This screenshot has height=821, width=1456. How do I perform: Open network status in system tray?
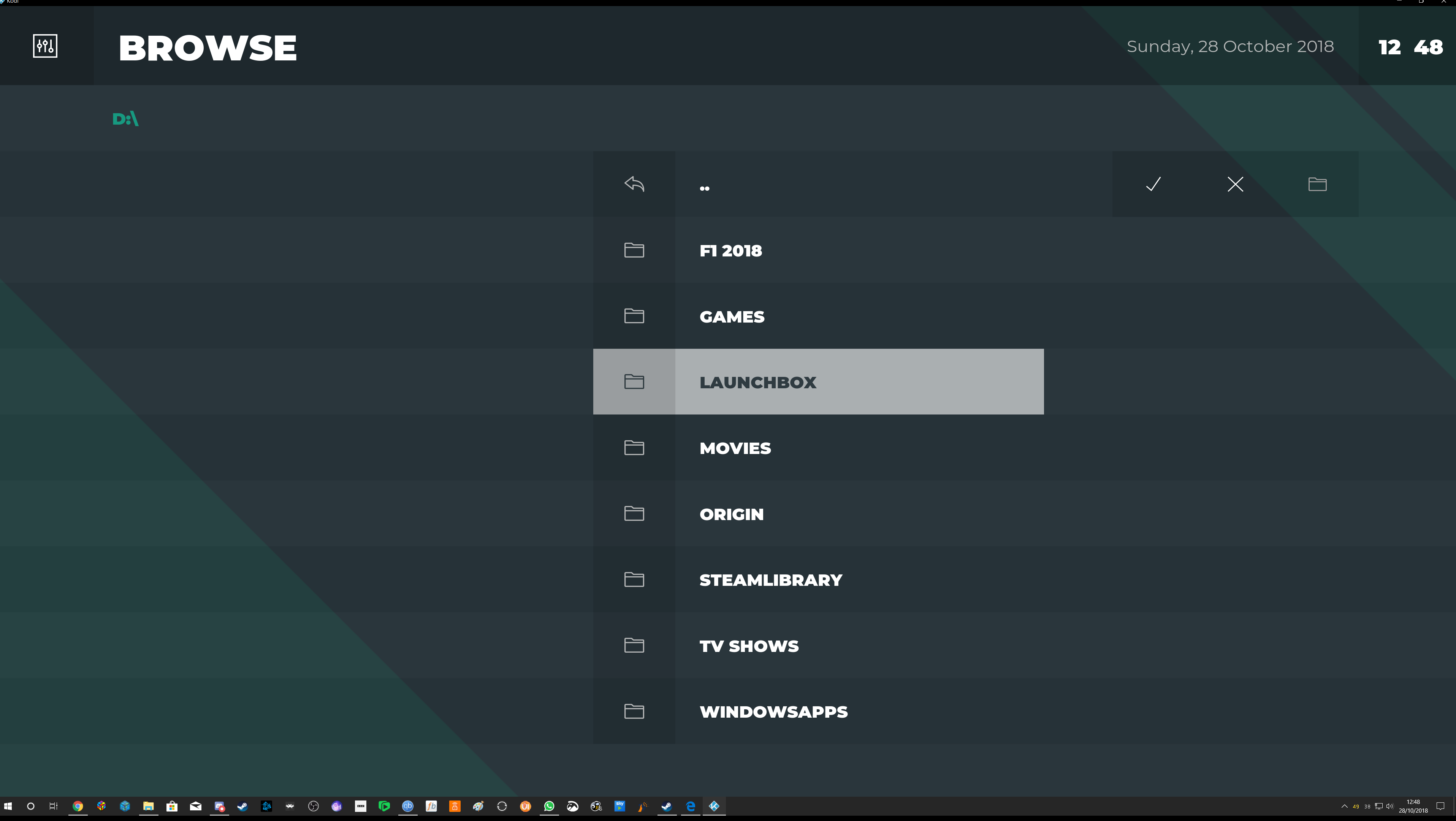pos(1378,806)
